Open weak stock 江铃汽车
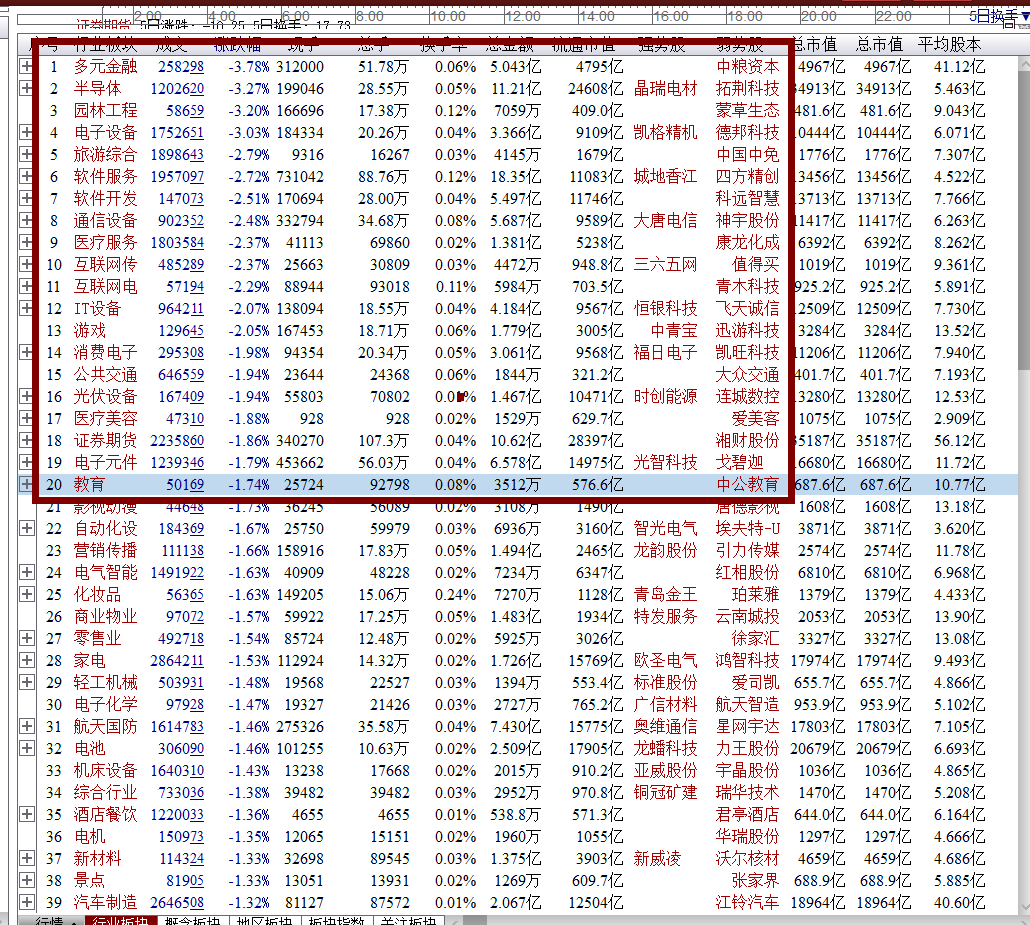 tap(748, 903)
